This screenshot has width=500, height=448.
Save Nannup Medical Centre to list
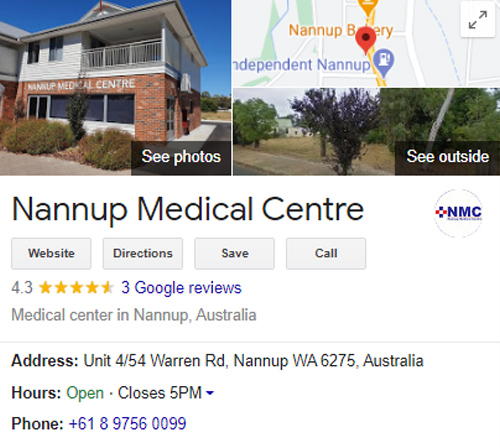click(x=234, y=253)
